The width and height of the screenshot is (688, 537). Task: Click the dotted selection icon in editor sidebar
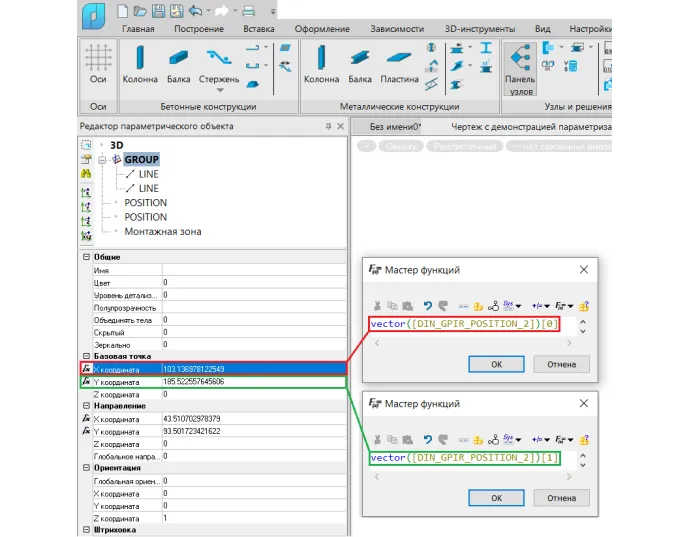(86, 145)
